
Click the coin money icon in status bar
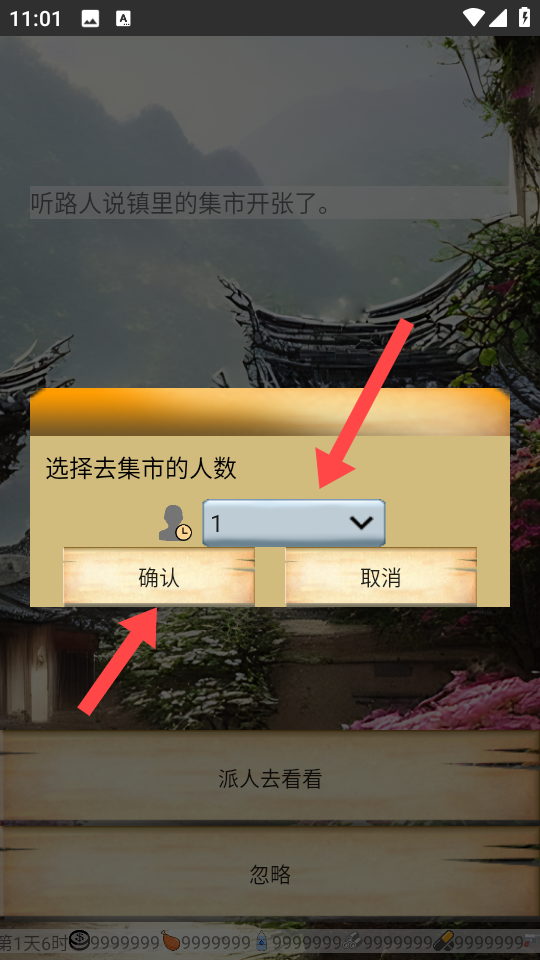click(79, 940)
